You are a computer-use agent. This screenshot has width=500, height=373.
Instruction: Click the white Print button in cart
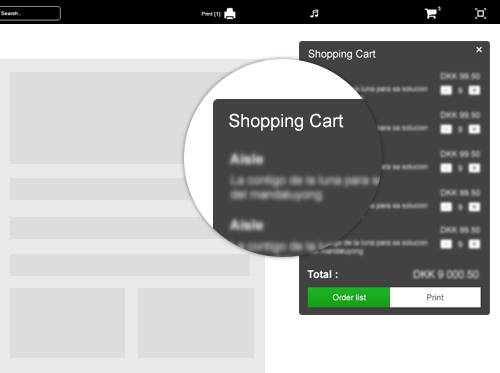coord(435,297)
